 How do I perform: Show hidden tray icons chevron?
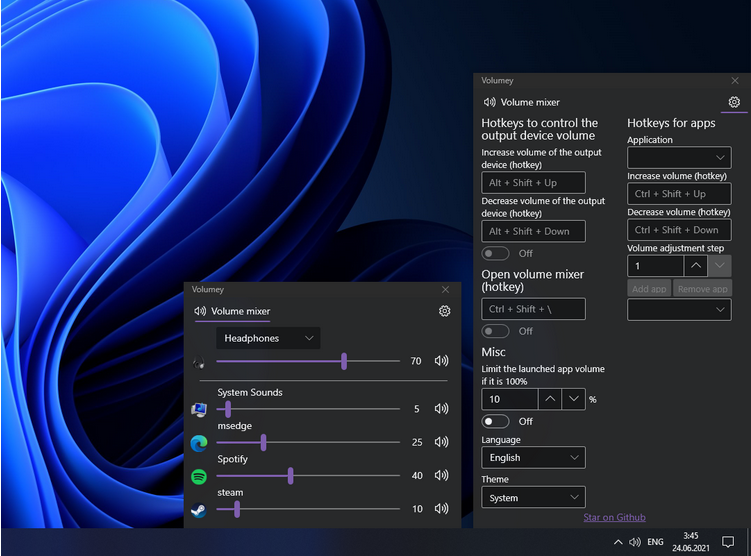(x=618, y=542)
